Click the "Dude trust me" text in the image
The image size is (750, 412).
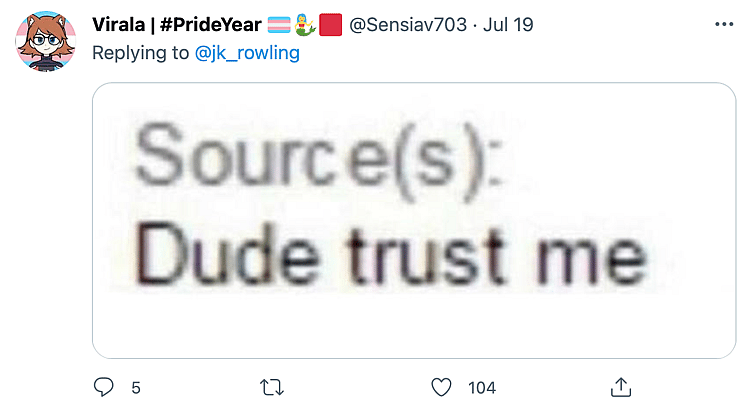(x=389, y=258)
